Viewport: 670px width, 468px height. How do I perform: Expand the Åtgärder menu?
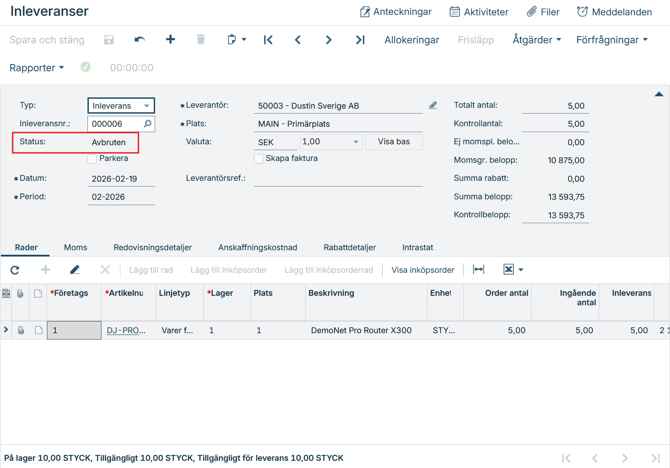tap(536, 40)
